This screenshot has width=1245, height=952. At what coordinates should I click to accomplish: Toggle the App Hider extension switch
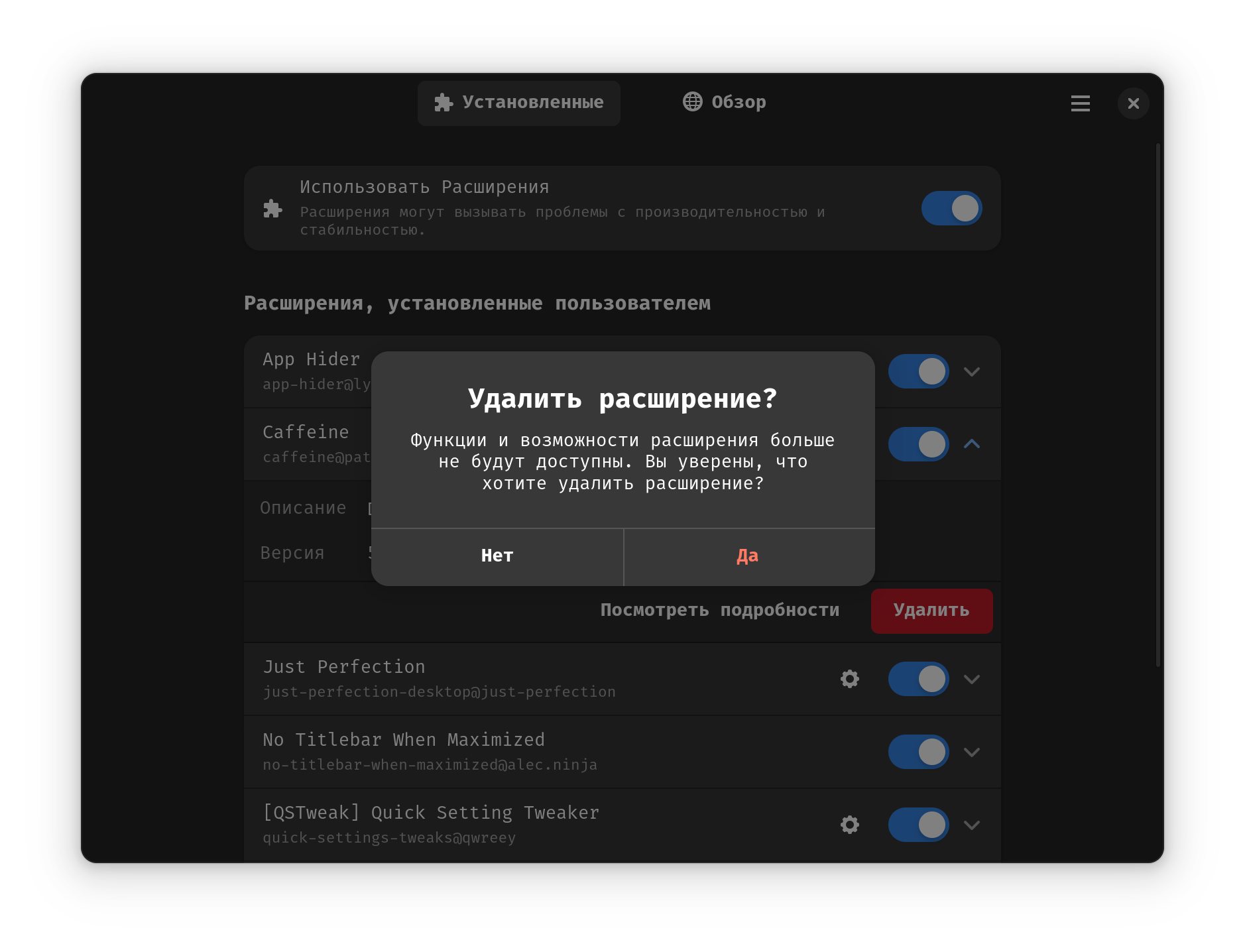[x=918, y=371]
